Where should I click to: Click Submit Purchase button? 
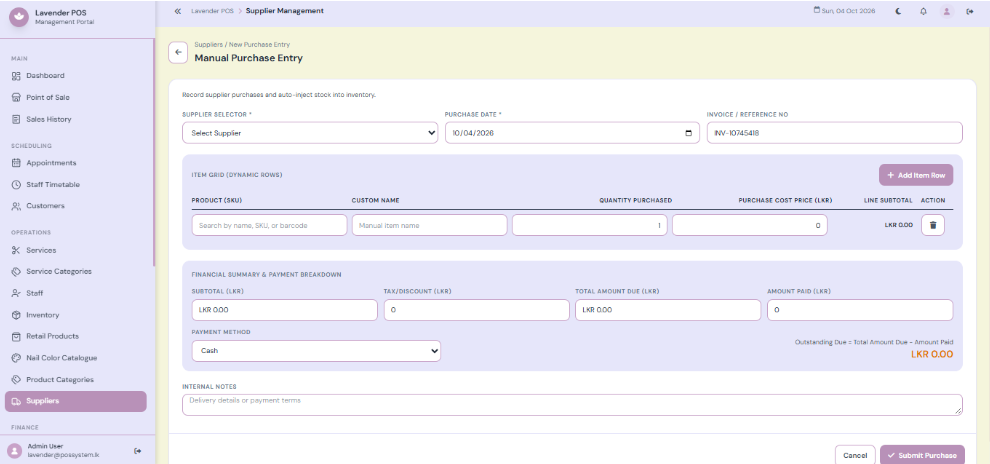922,455
